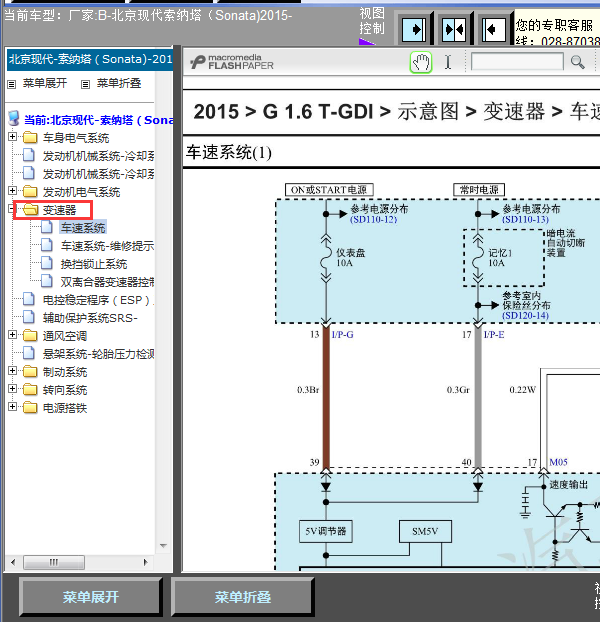This screenshot has width=600, height=622.
Task: Open 电控稳定程序 (ESP) tree item
Action: 98,300
